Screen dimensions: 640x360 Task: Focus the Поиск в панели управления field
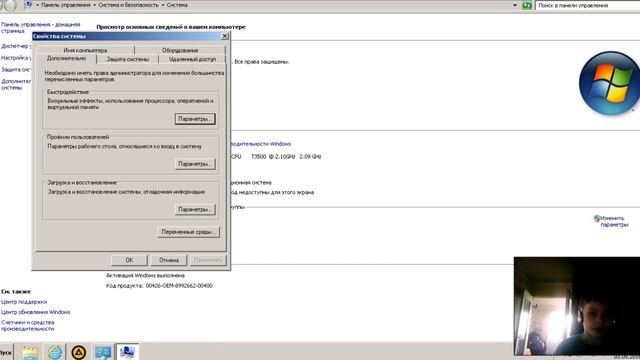pos(588,5)
